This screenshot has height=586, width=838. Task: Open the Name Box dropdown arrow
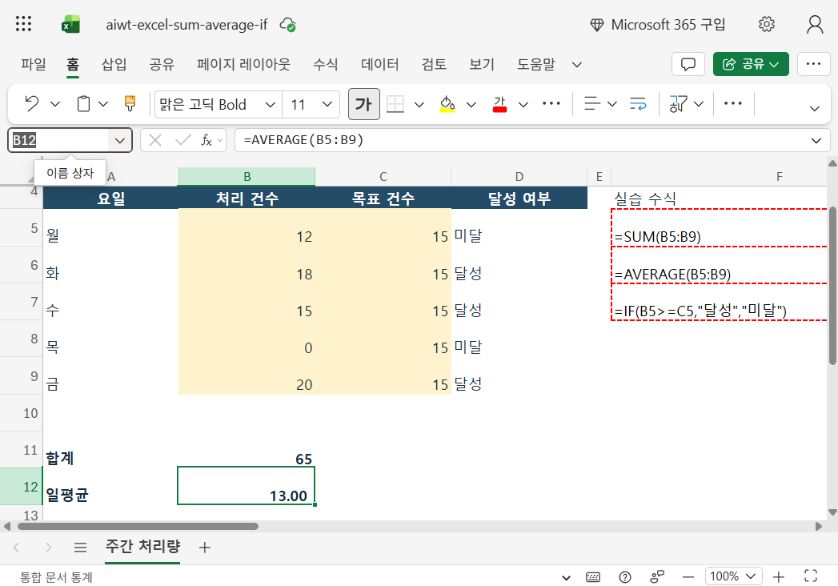[119, 141]
